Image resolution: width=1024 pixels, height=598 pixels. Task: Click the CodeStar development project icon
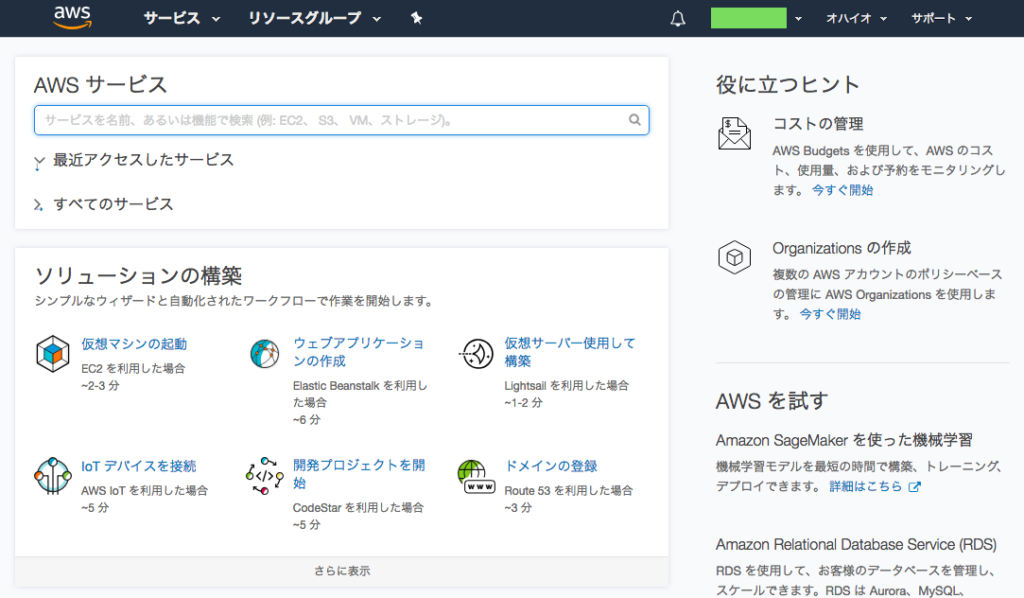click(x=264, y=476)
